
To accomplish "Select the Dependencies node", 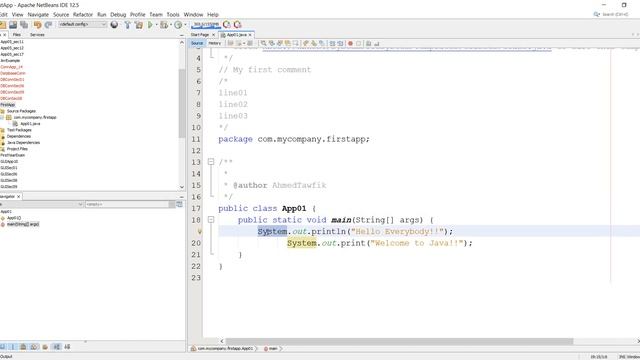I will pos(19,136).
